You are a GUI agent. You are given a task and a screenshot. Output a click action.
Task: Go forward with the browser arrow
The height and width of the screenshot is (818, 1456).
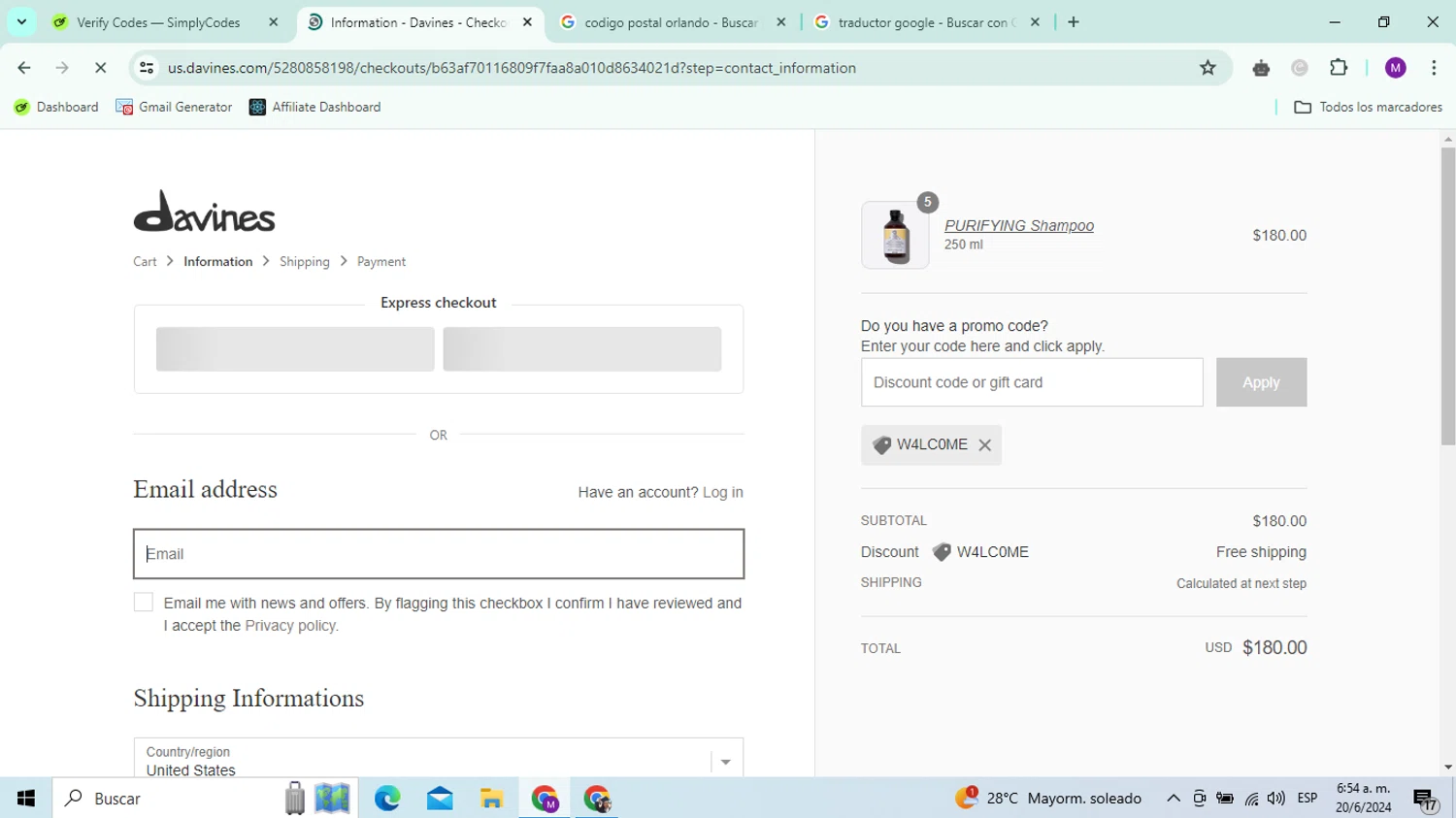pyautogui.click(x=62, y=68)
